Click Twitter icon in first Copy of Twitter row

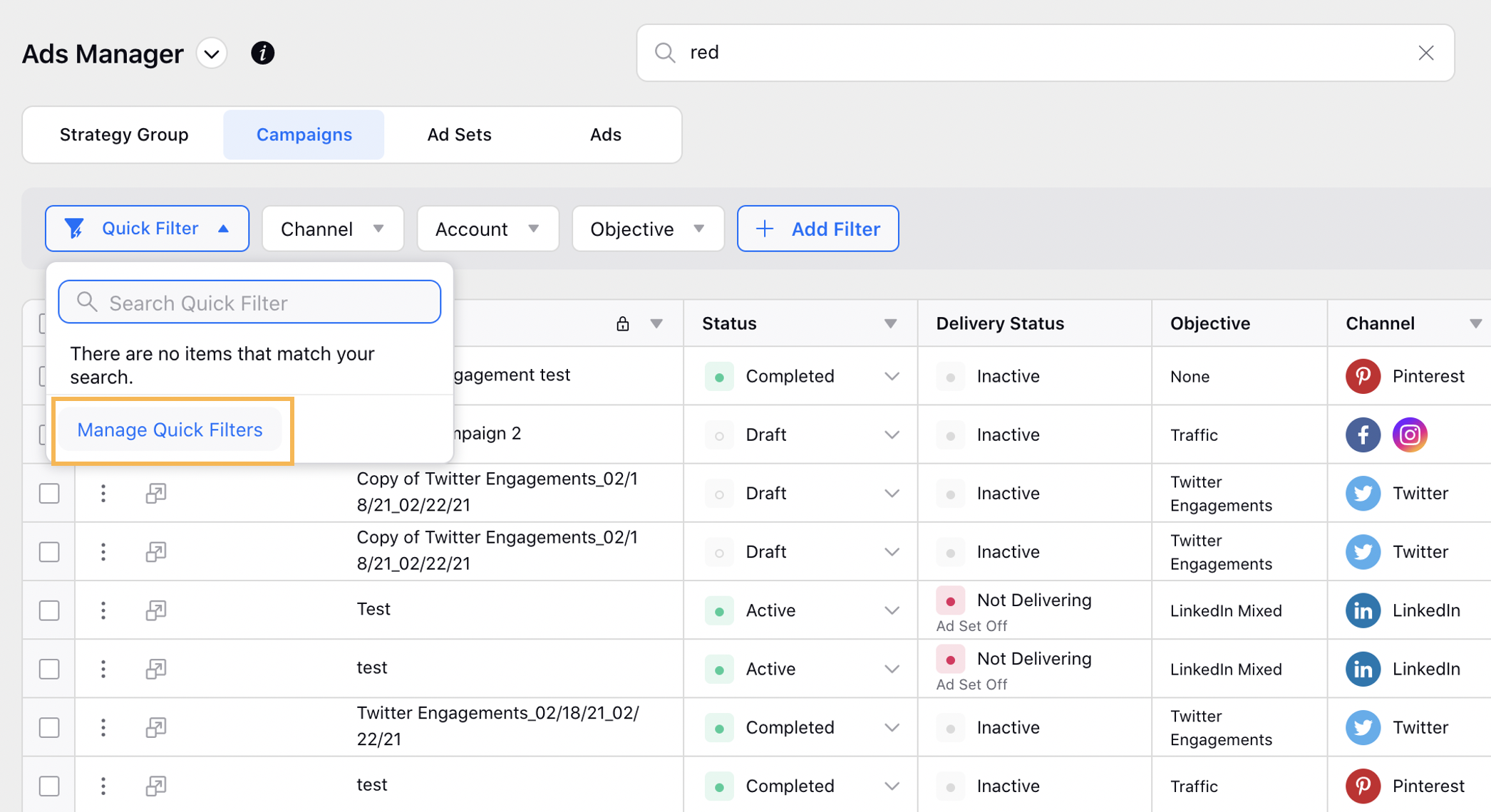click(1363, 493)
